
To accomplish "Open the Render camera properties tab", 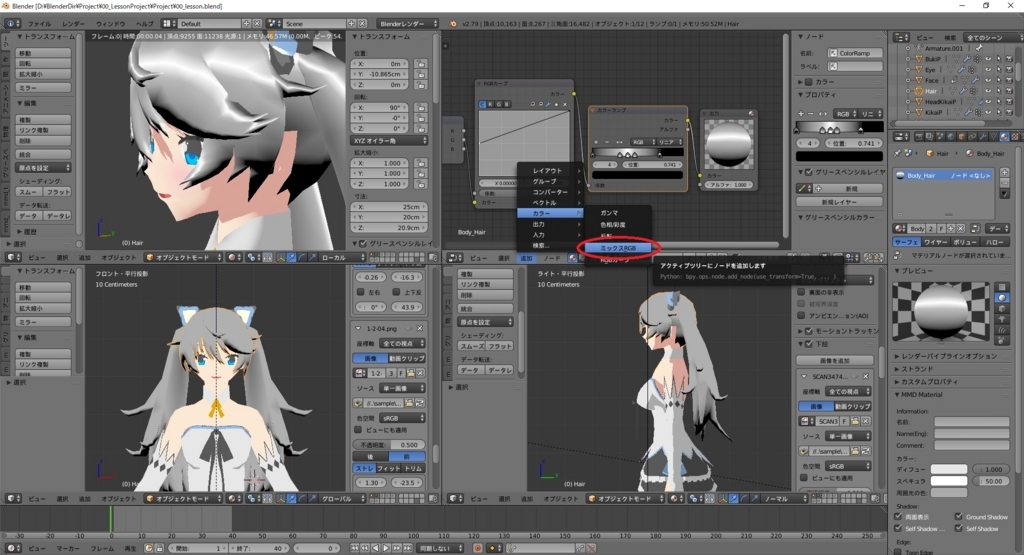I will coord(920,136).
